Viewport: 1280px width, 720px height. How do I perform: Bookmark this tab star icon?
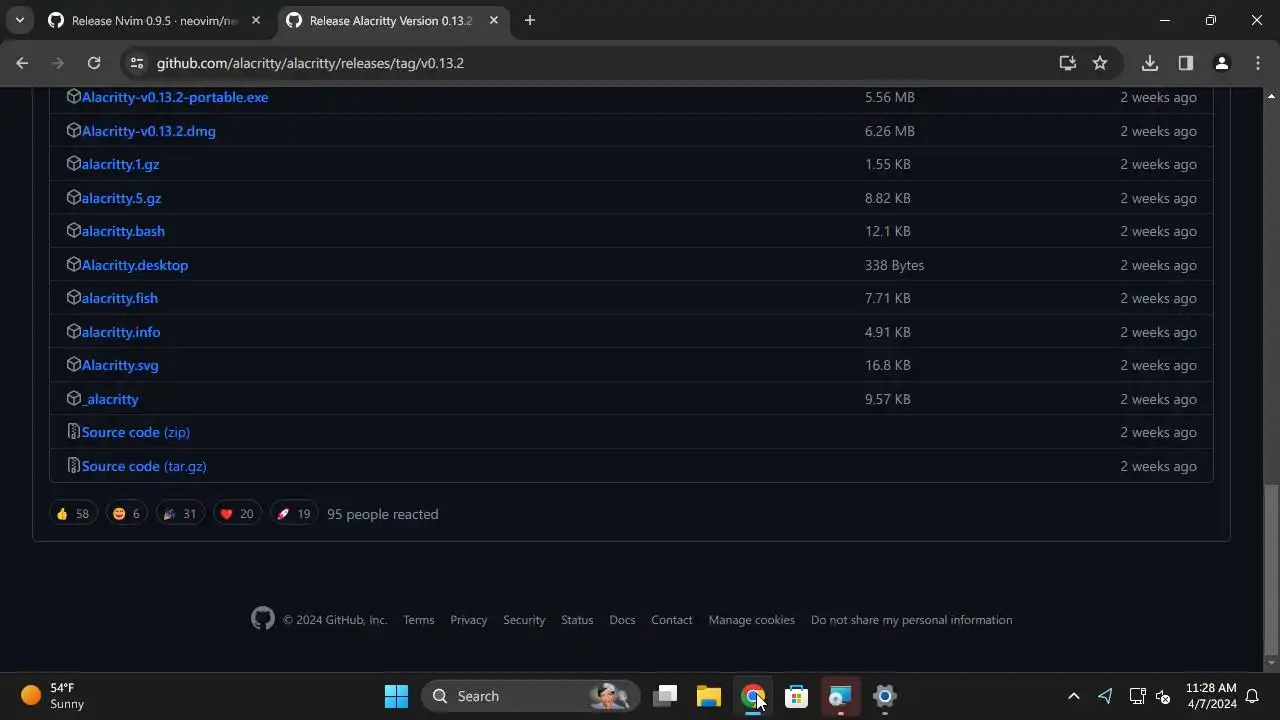[1100, 63]
